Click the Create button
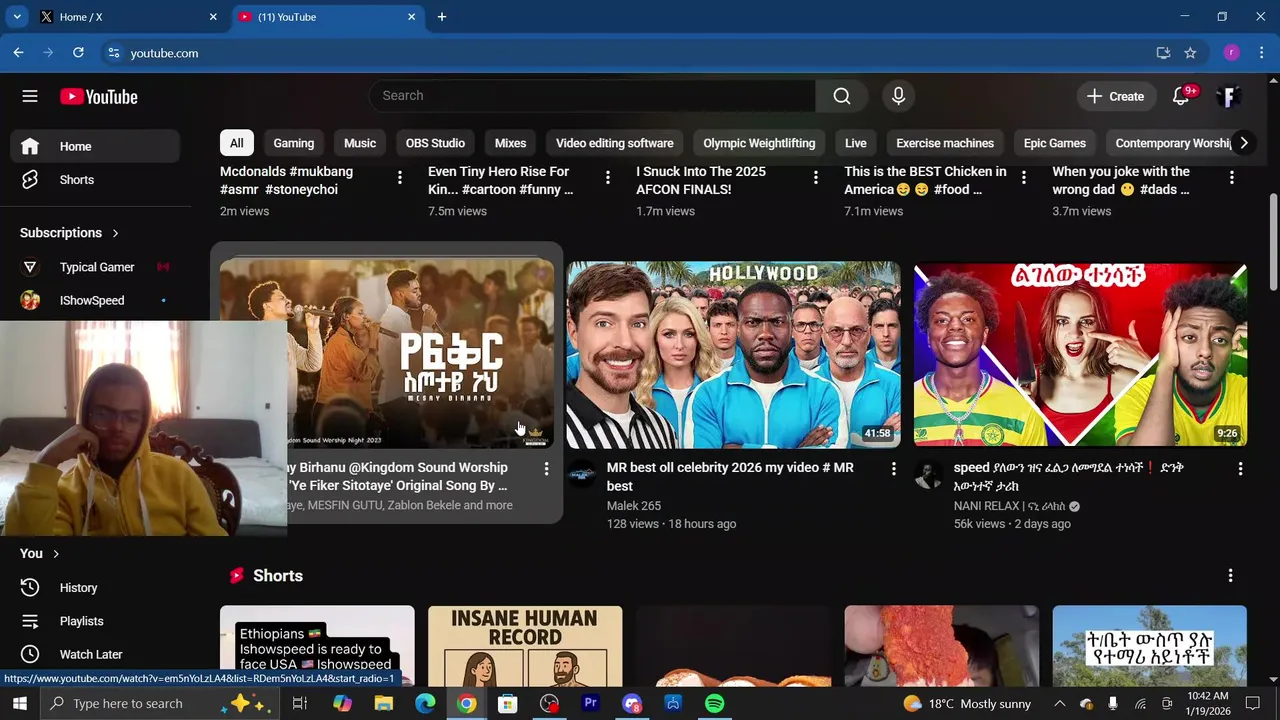Screen dimensions: 1280x720 pos(1115,96)
